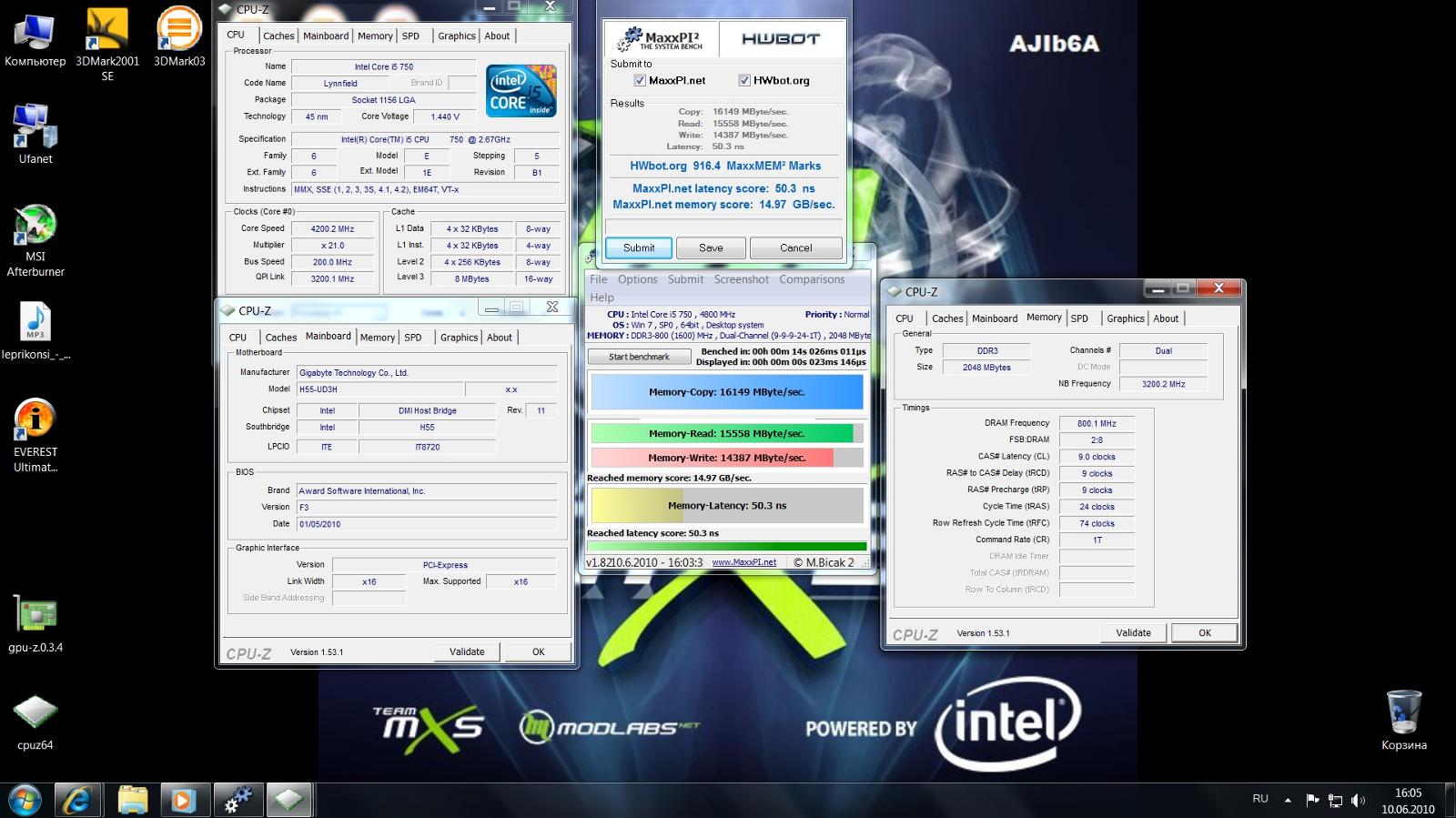
Task: Click the CAS# Latency 9.0 clocks value
Action: [1097, 457]
